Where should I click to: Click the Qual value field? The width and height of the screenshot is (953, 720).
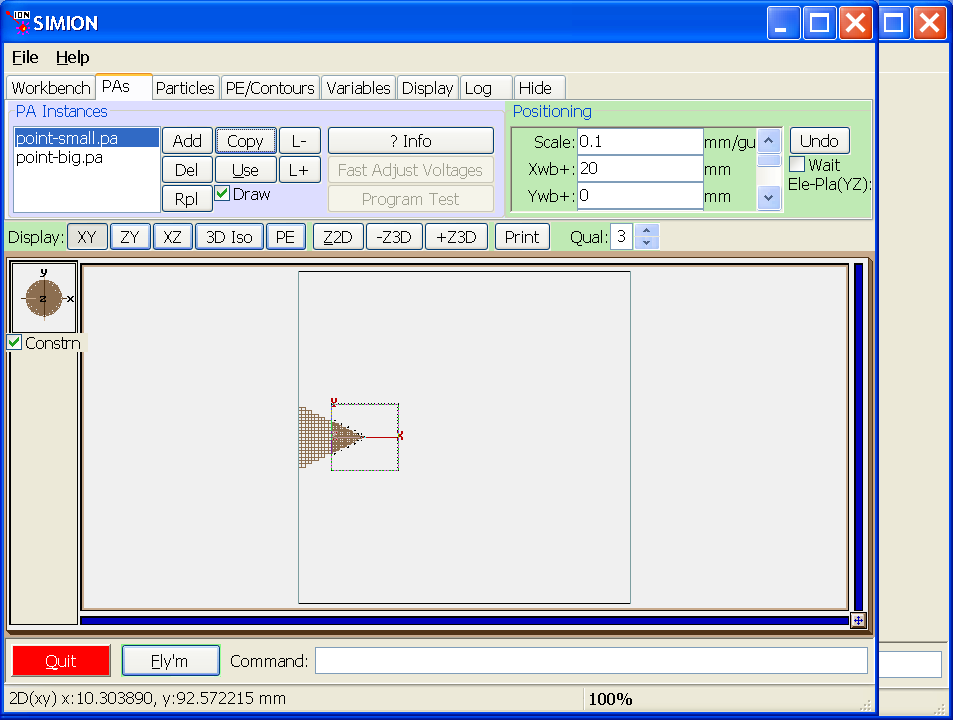point(621,236)
